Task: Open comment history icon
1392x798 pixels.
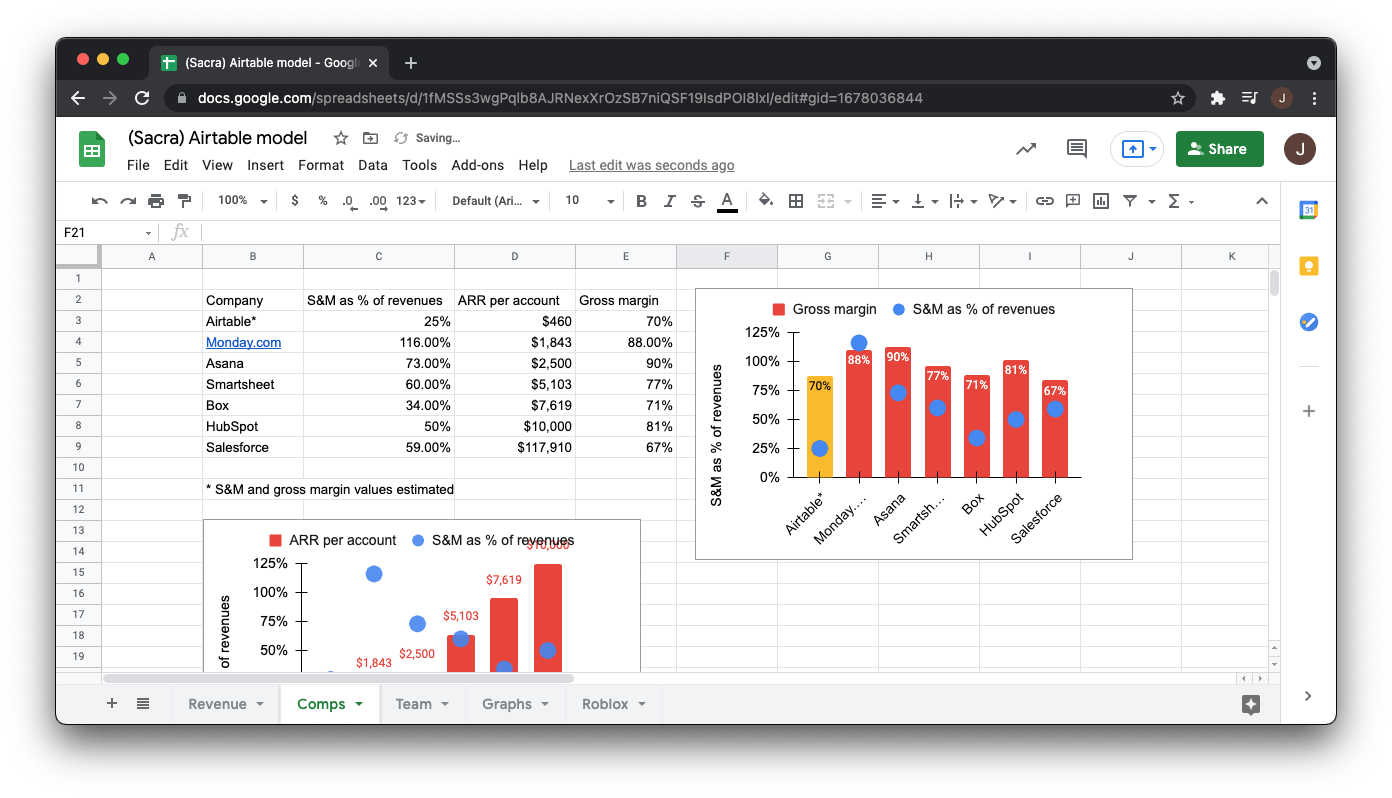Action: (1077, 149)
